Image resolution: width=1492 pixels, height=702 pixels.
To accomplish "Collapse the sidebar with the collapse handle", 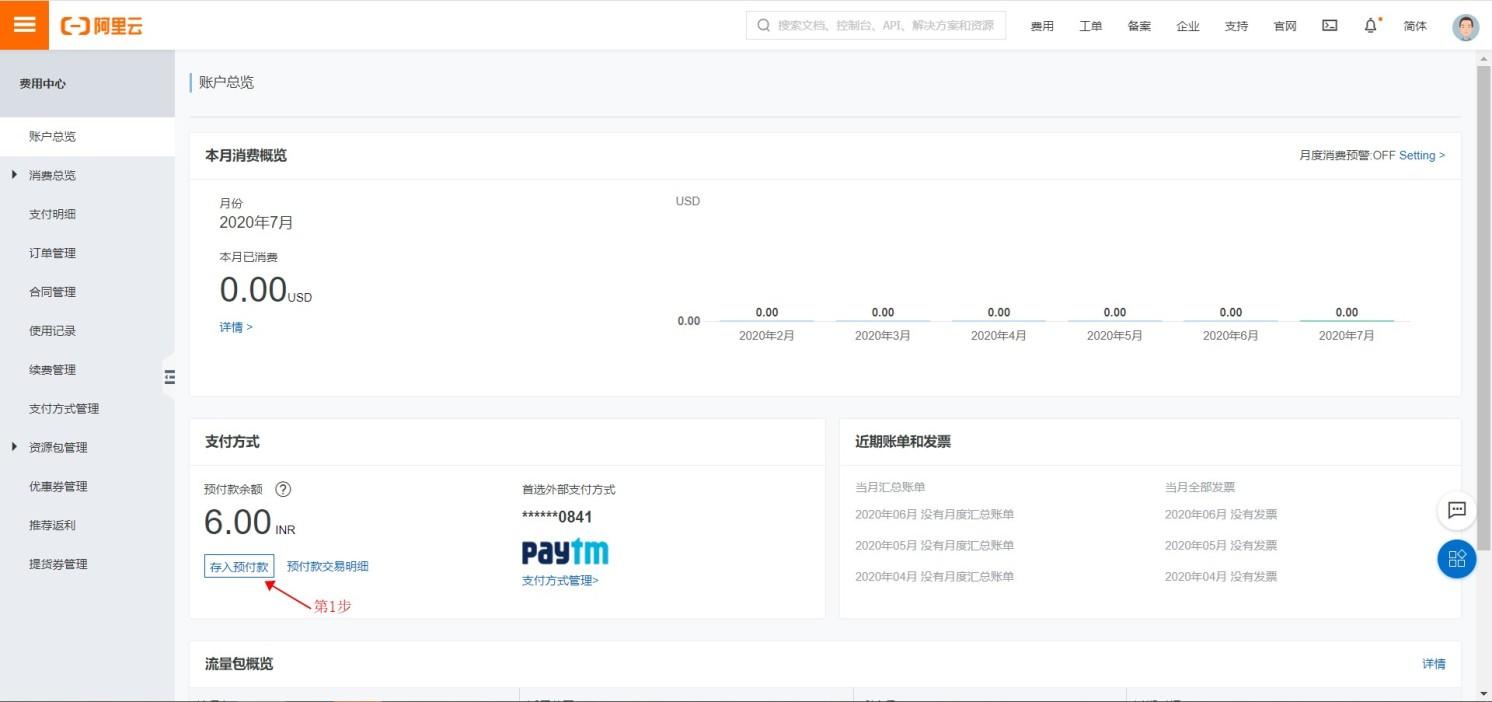I will click(x=169, y=378).
